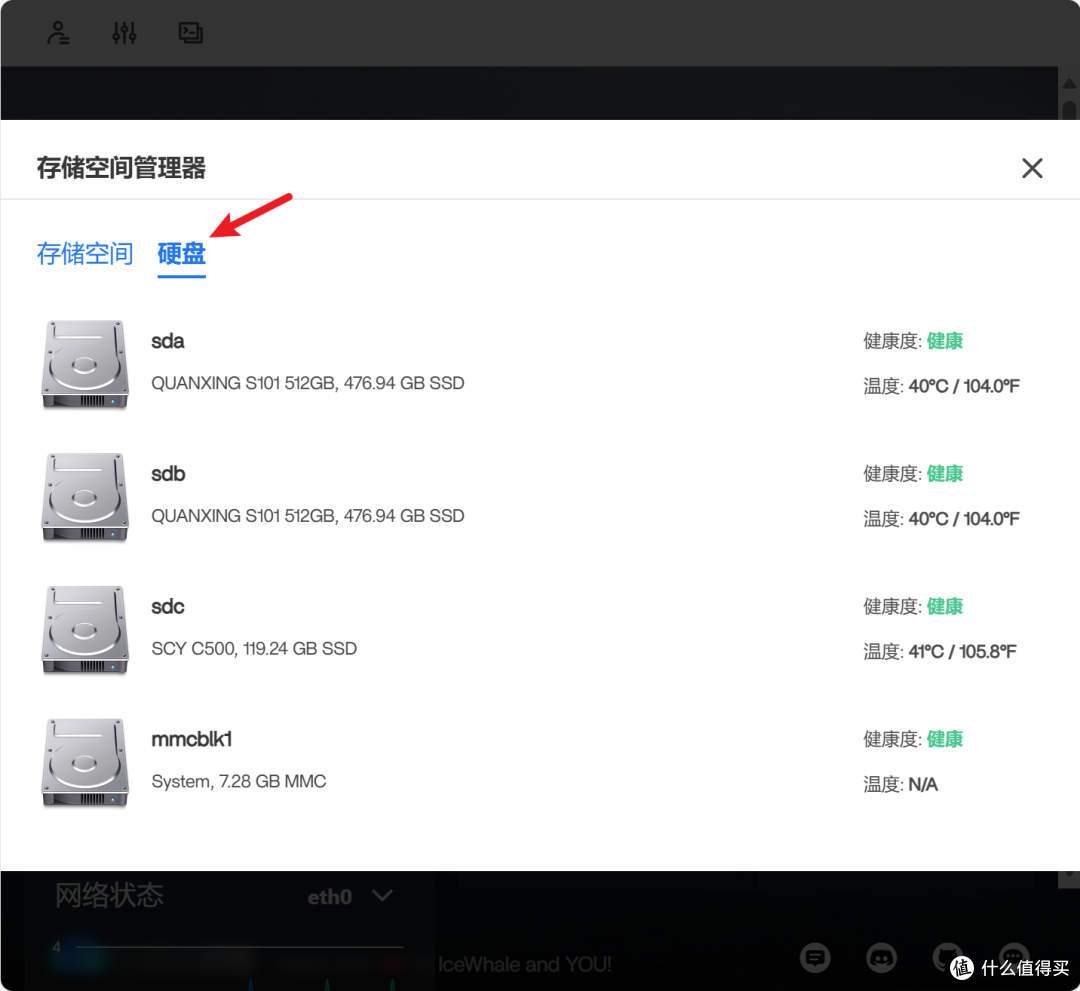Click the scrollbar up arrow
Image resolution: width=1080 pixels, height=991 pixels.
tap(1068, 83)
